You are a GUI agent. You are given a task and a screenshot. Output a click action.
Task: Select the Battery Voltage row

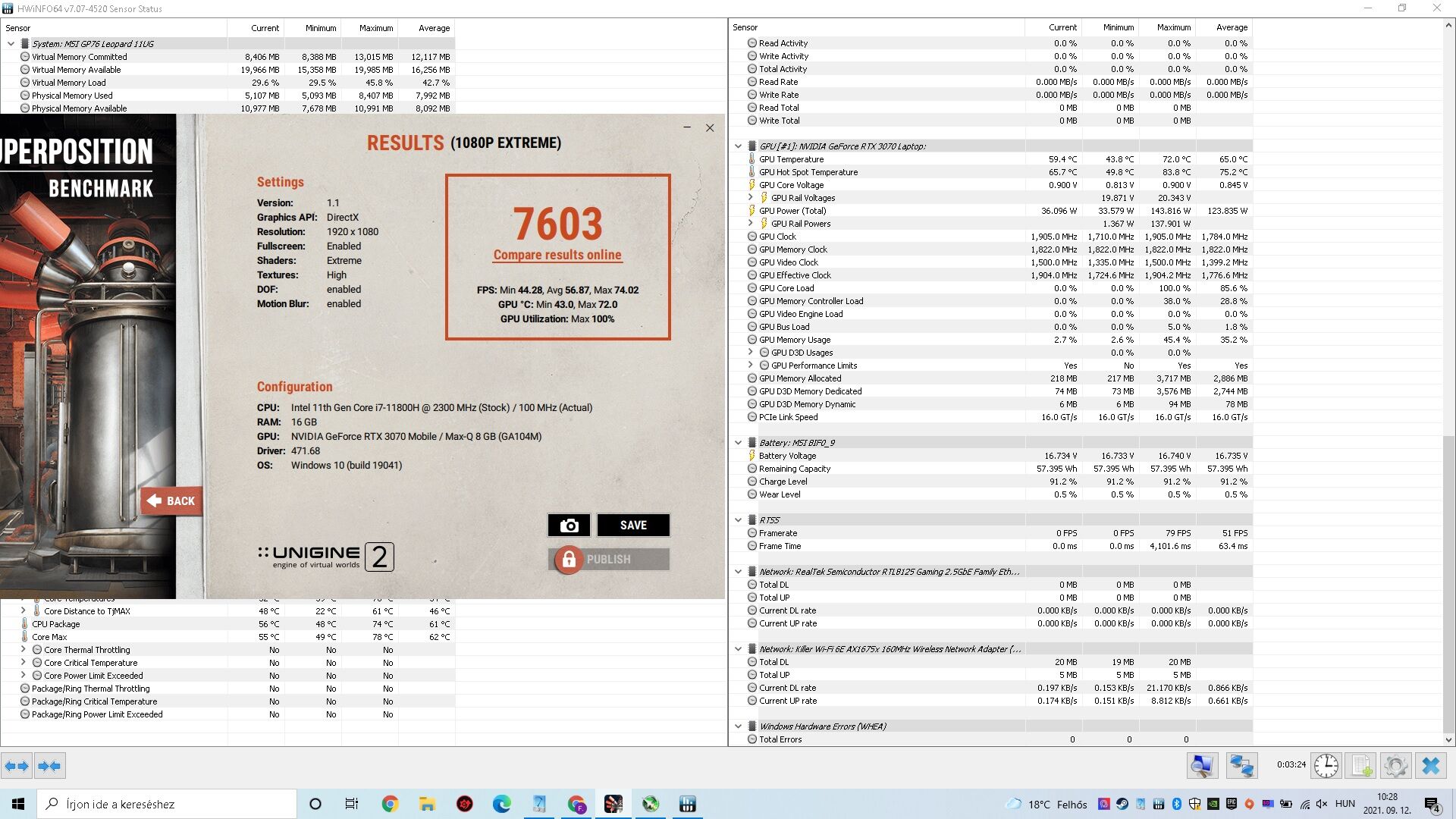point(990,456)
